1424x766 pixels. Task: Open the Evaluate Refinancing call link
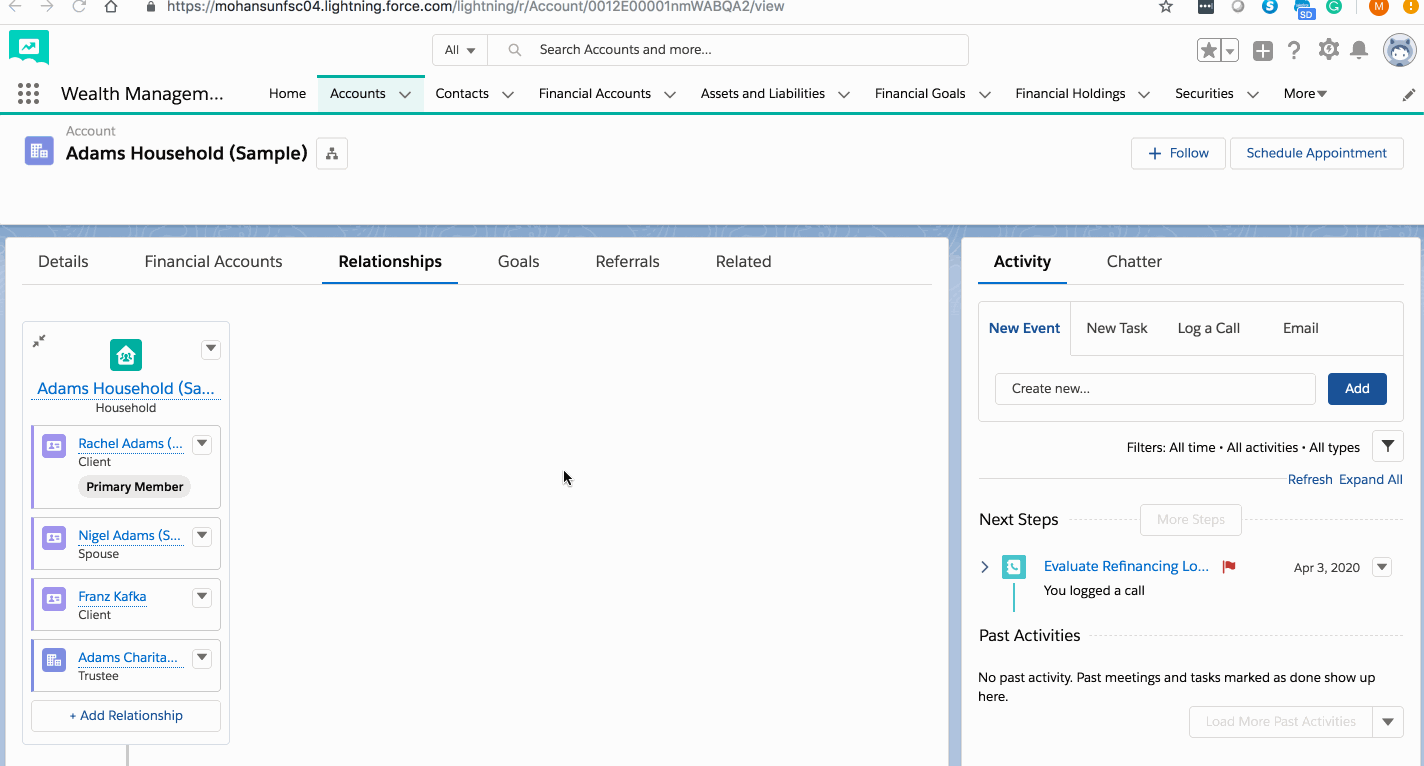pyautogui.click(x=1126, y=566)
